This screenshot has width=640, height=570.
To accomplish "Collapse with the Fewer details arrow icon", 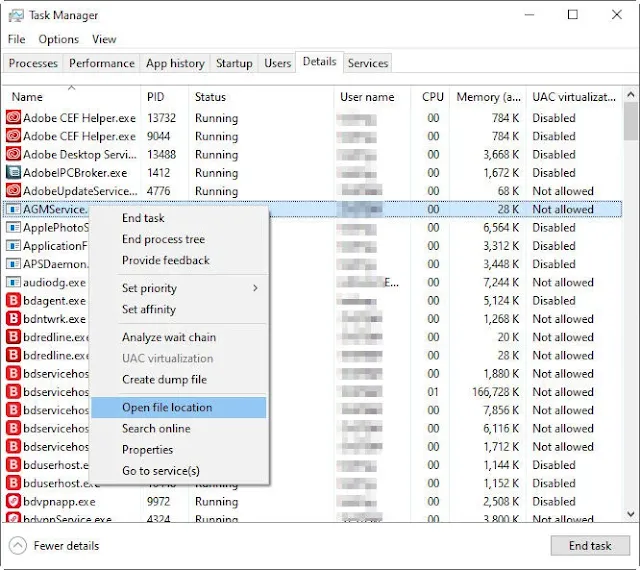I will pos(18,546).
